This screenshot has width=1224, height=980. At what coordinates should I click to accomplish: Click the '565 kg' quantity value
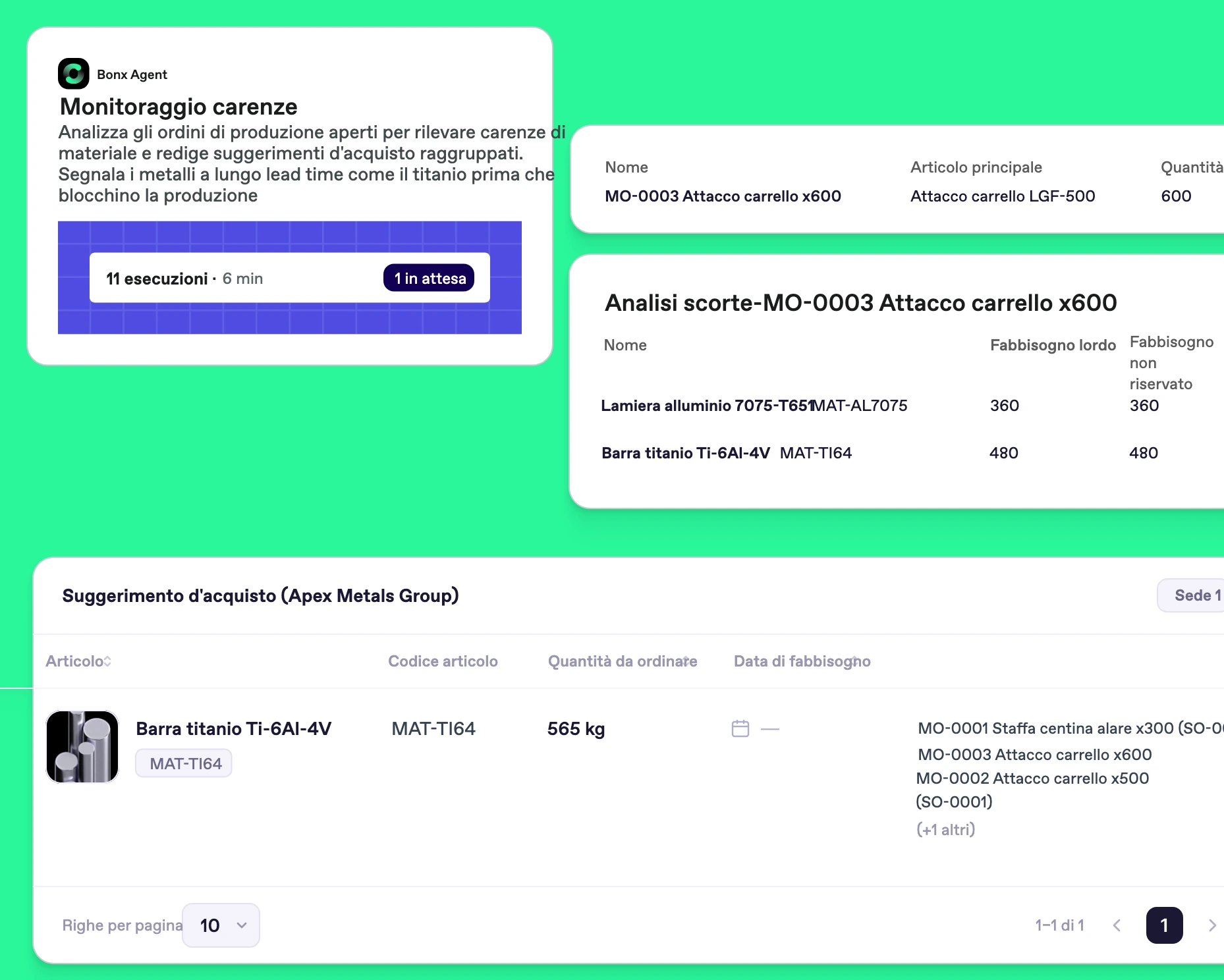tap(576, 728)
